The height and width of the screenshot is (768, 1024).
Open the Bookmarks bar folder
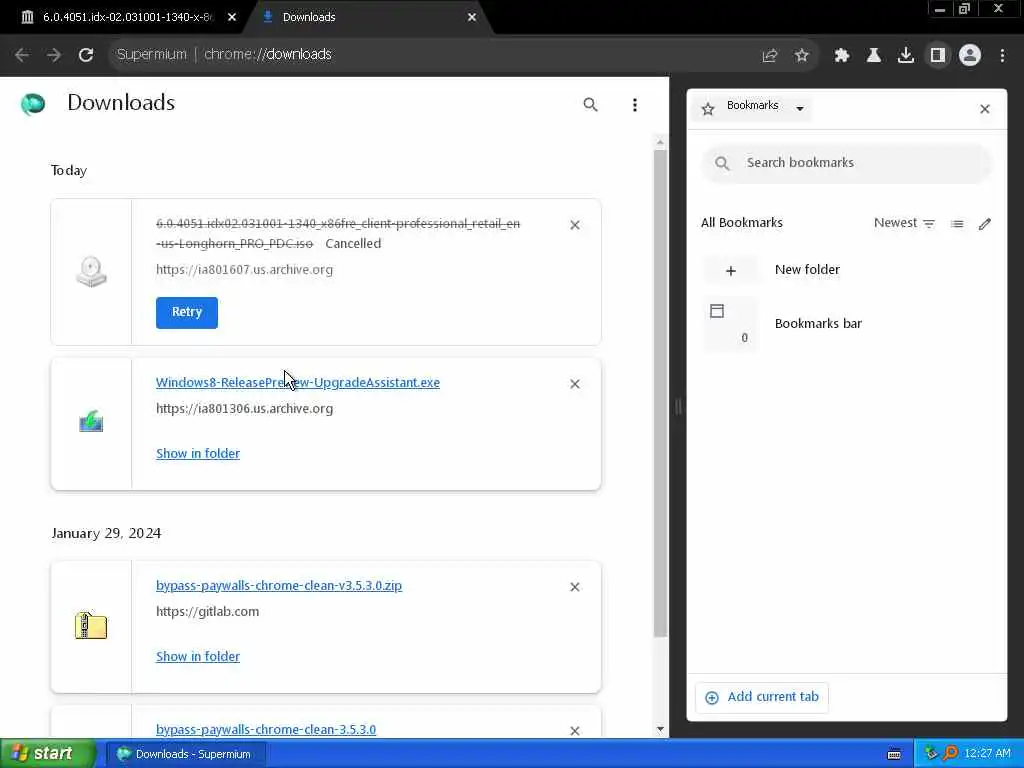846,324
